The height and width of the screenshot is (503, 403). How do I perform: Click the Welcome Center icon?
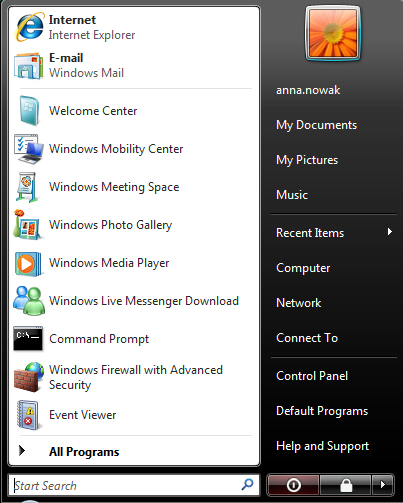29,111
